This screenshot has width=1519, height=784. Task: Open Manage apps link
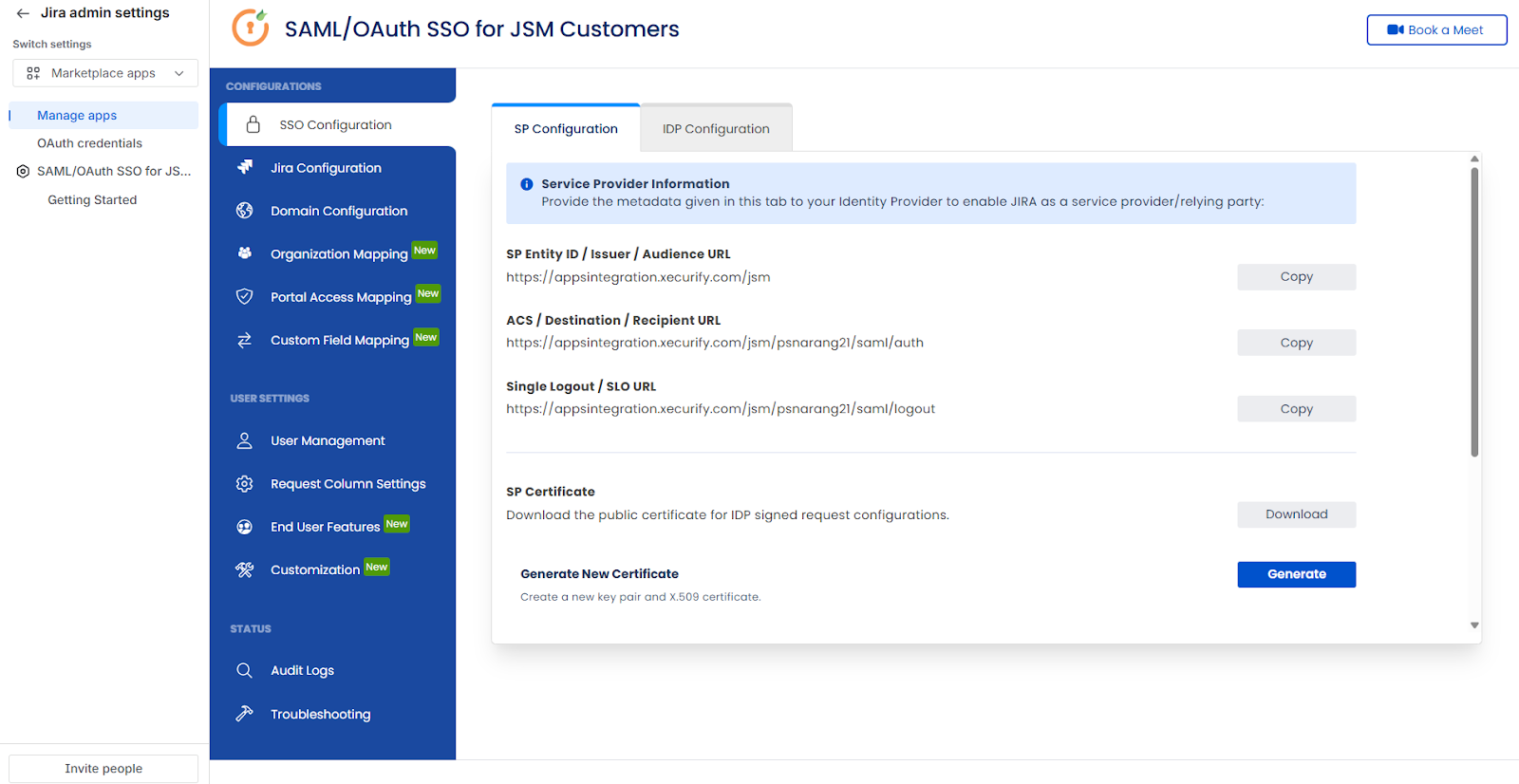[x=103, y=115]
